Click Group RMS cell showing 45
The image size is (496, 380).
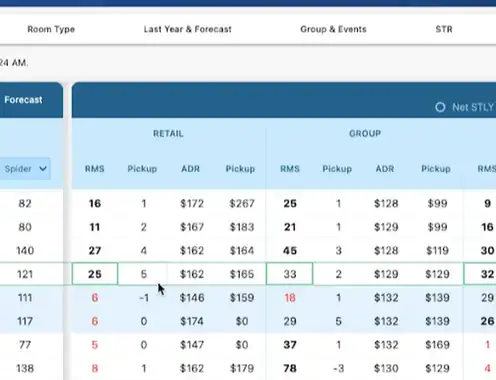pos(290,250)
